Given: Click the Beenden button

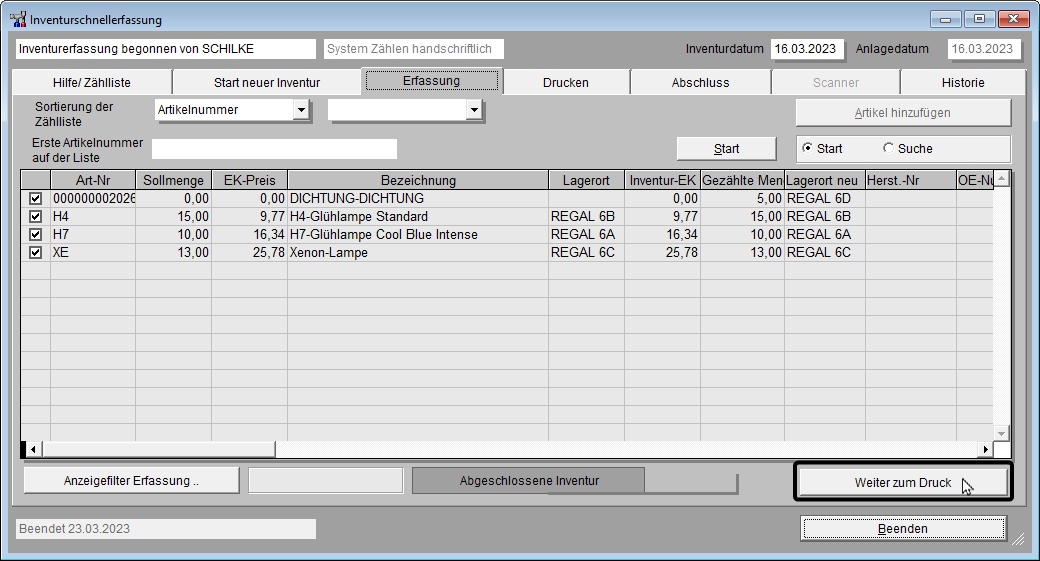Looking at the screenshot, I should 903,529.
